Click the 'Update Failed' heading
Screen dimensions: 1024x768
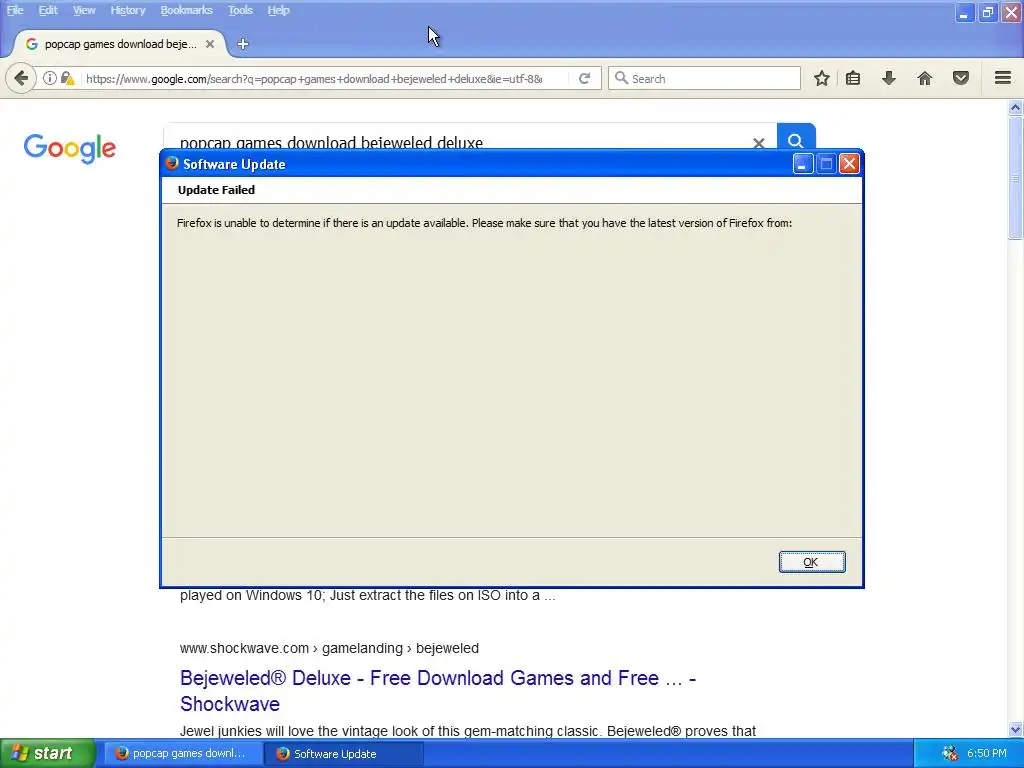tap(216, 190)
